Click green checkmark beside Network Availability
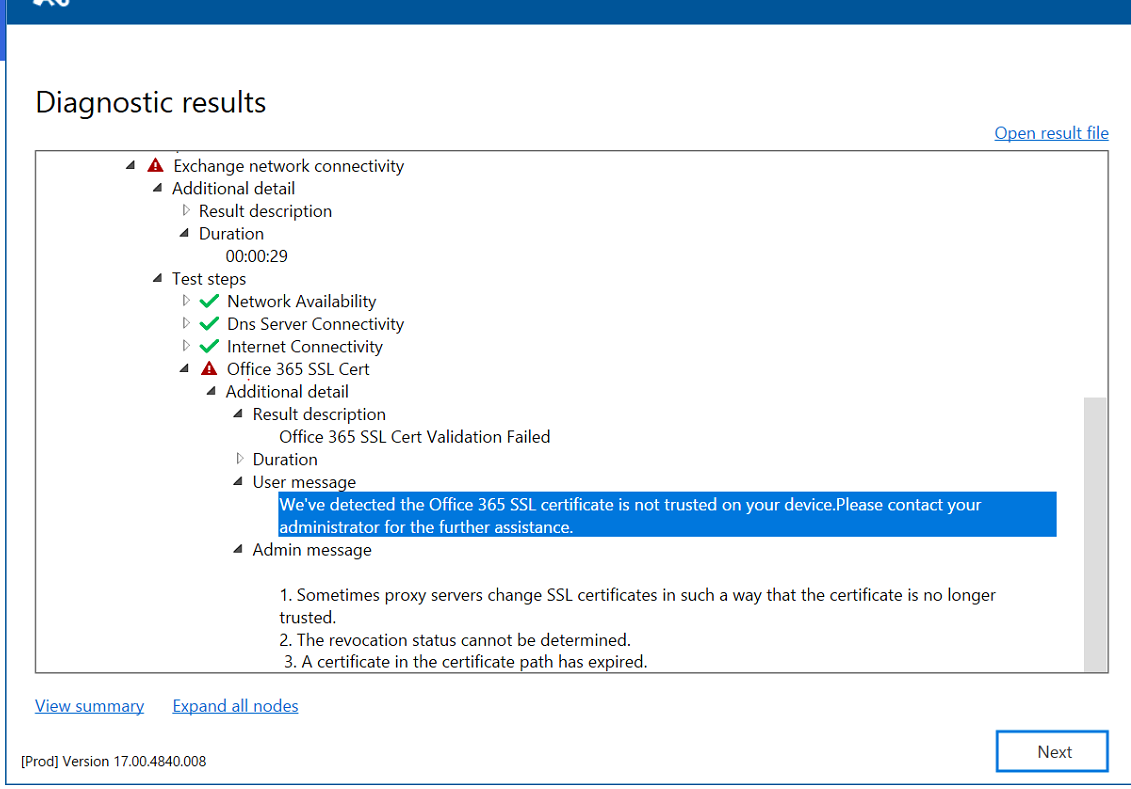 [209, 301]
